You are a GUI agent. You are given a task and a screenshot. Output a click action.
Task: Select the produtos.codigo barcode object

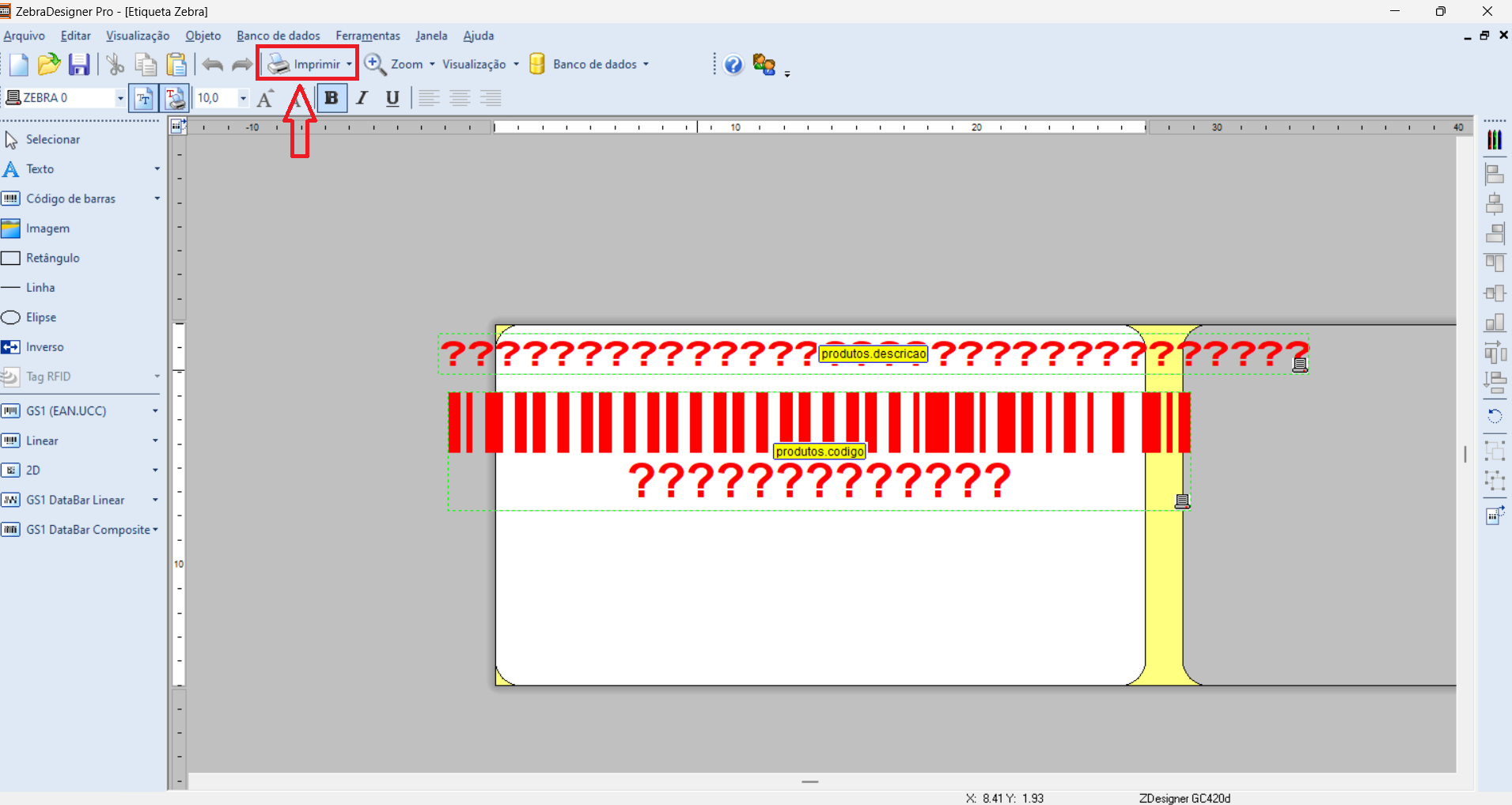click(x=819, y=451)
